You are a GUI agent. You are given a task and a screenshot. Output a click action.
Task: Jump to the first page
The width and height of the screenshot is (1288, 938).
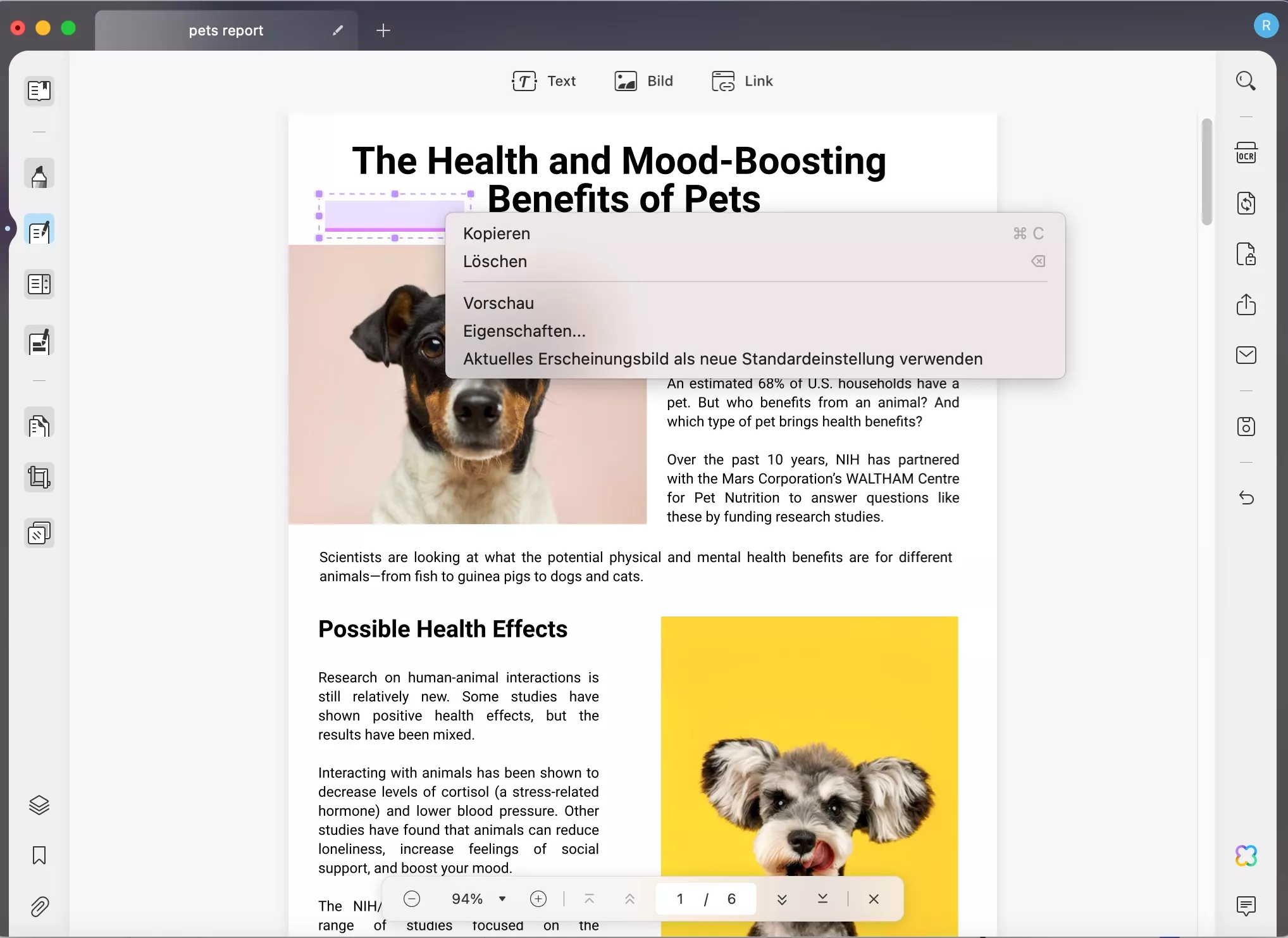point(589,899)
